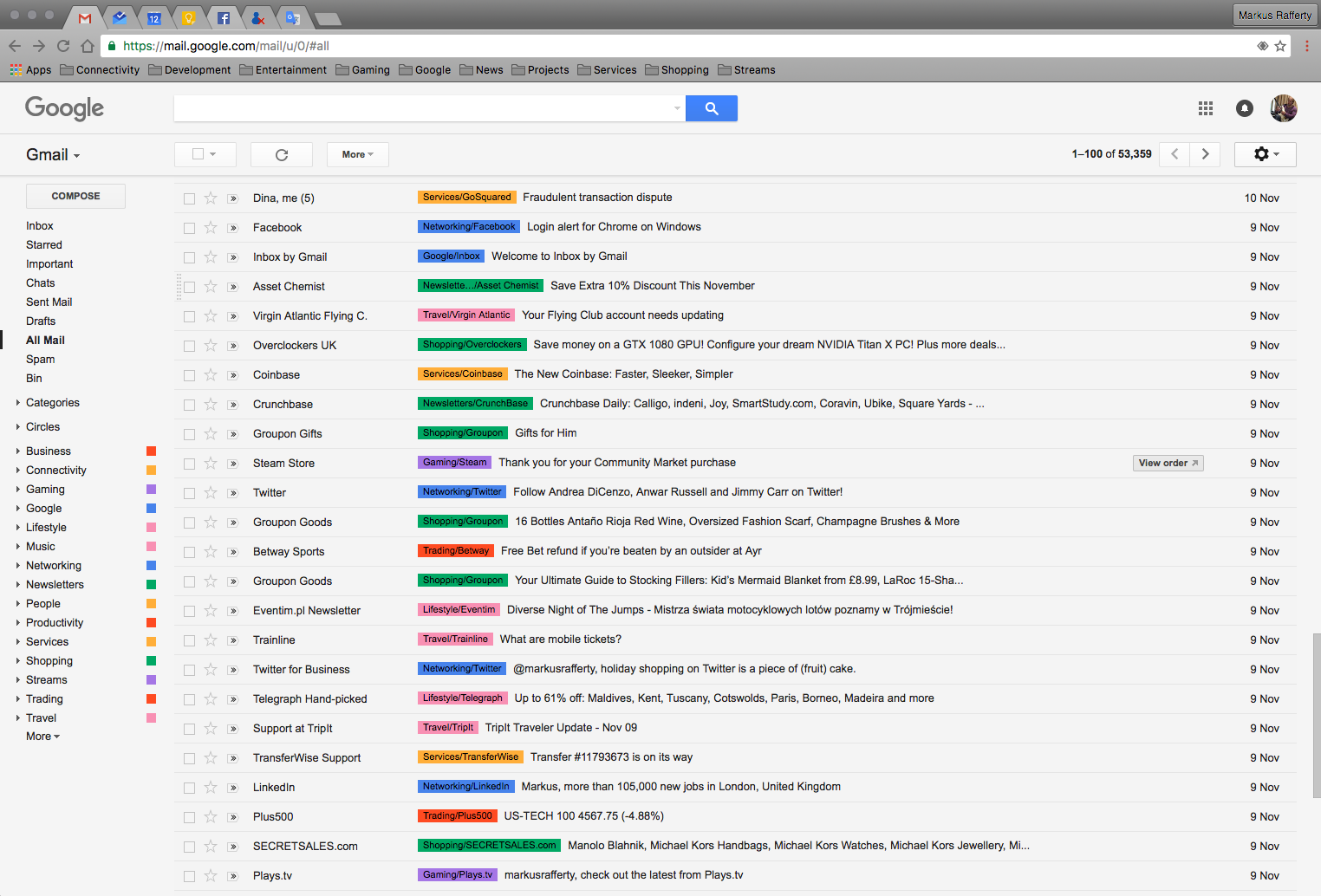1321x896 pixels.
Task: Mark the Dina, me email as important
Action: pos(232,198)
